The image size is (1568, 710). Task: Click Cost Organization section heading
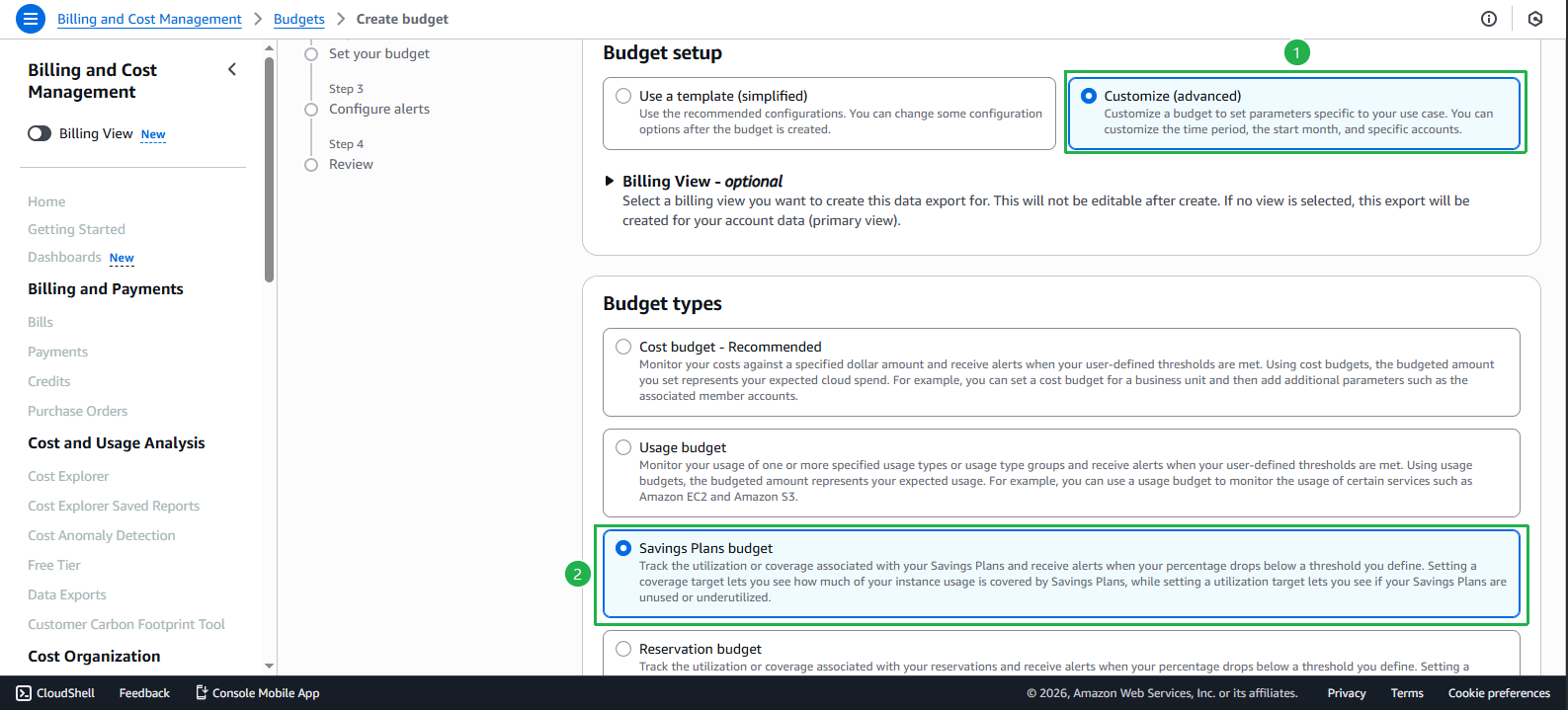tap(94, 656)
